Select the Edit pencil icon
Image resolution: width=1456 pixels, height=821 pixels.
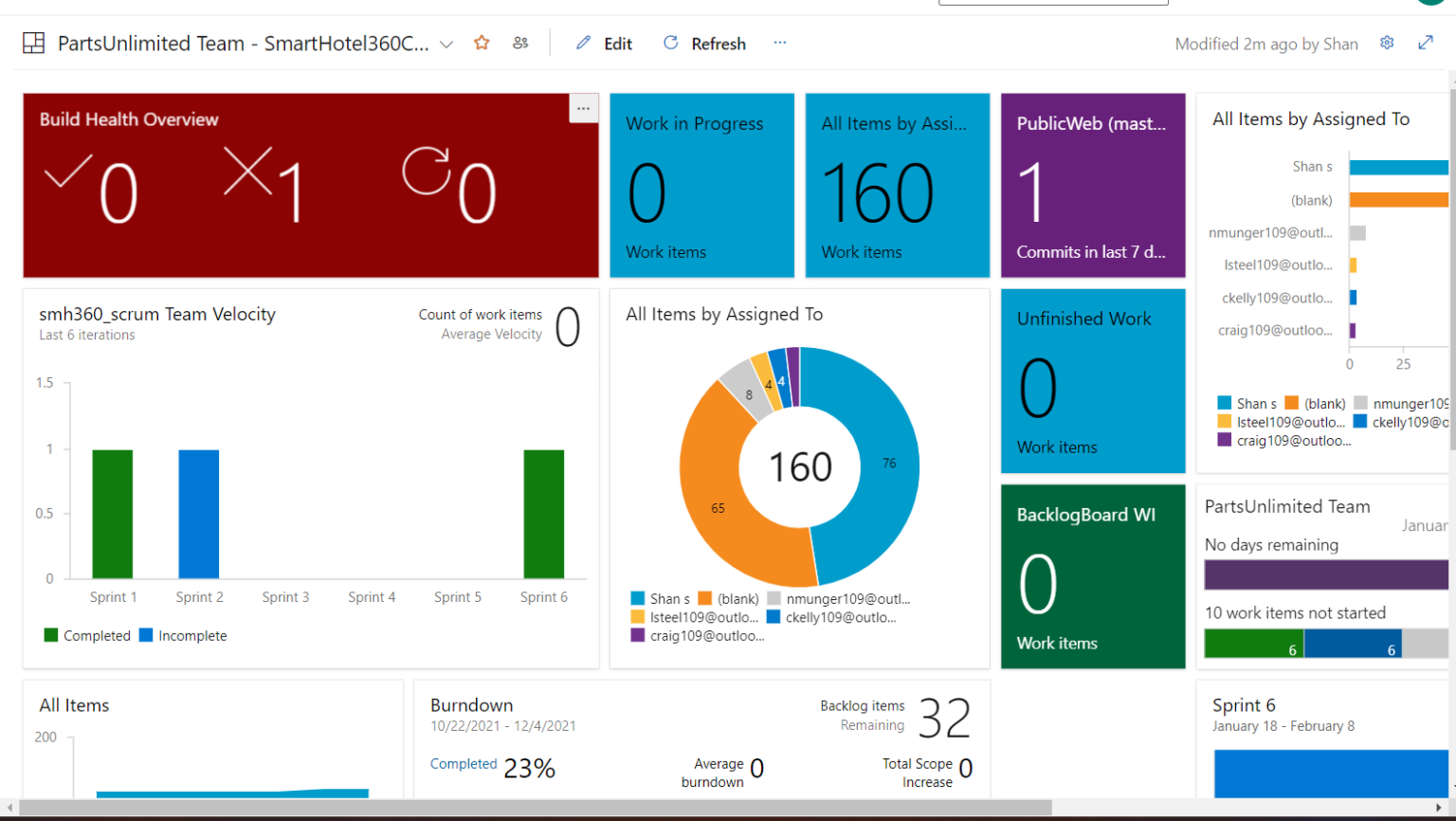coord(584,43)
